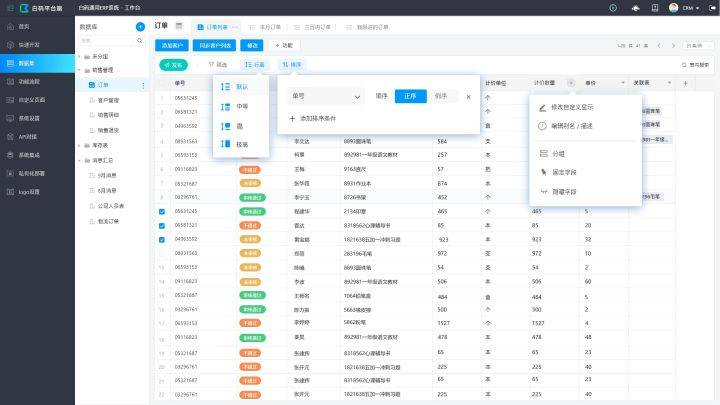Click the document icon beside the avatar

tap(655, 8)
